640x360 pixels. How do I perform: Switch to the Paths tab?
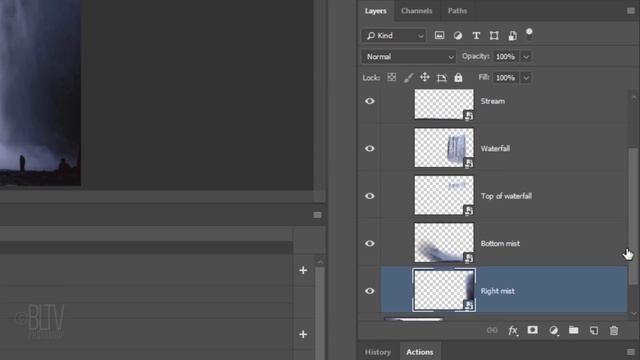click(457, 11)
